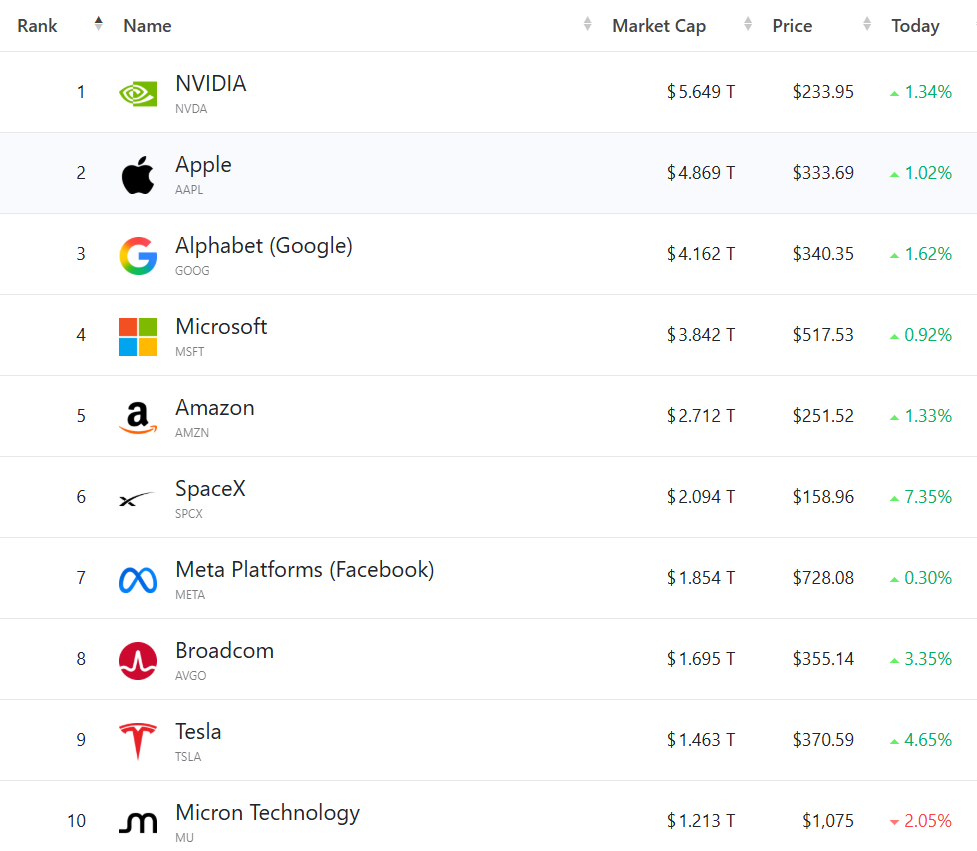Open the Alphabet (Google) company link
The image size is (977, 851).
click(x=264, y=246)
